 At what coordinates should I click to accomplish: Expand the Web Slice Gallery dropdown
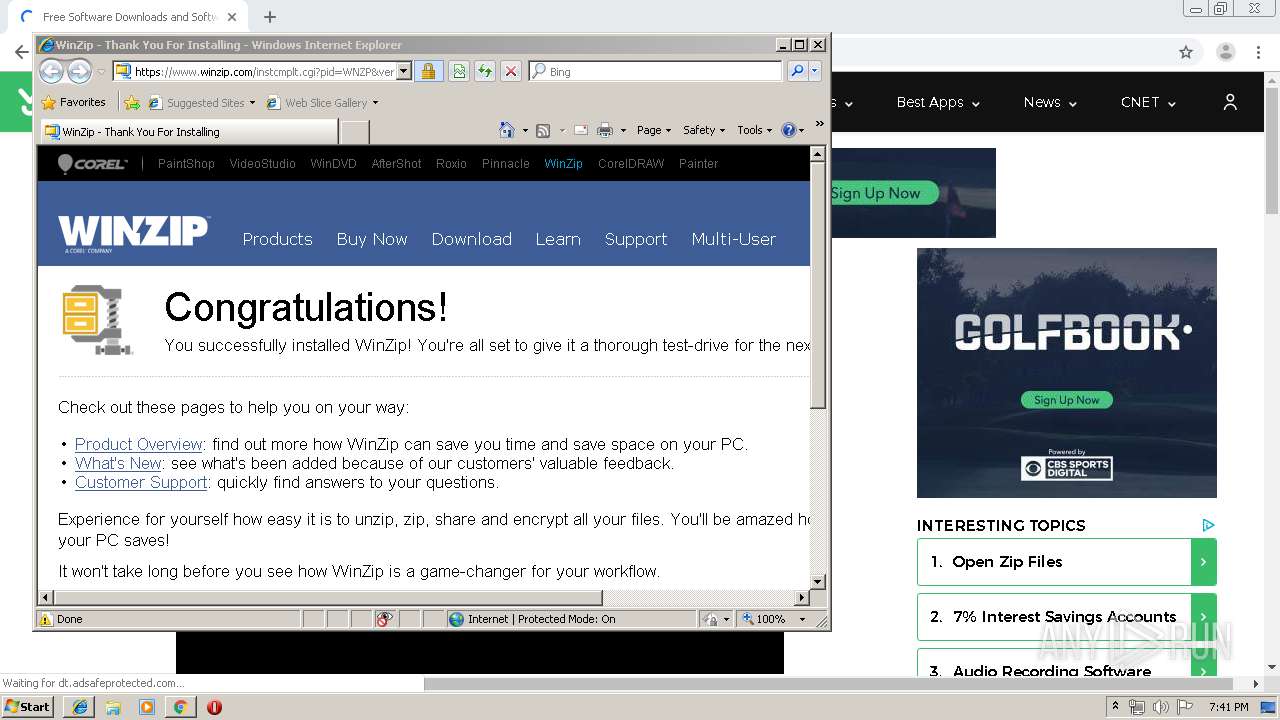[375, 102]
